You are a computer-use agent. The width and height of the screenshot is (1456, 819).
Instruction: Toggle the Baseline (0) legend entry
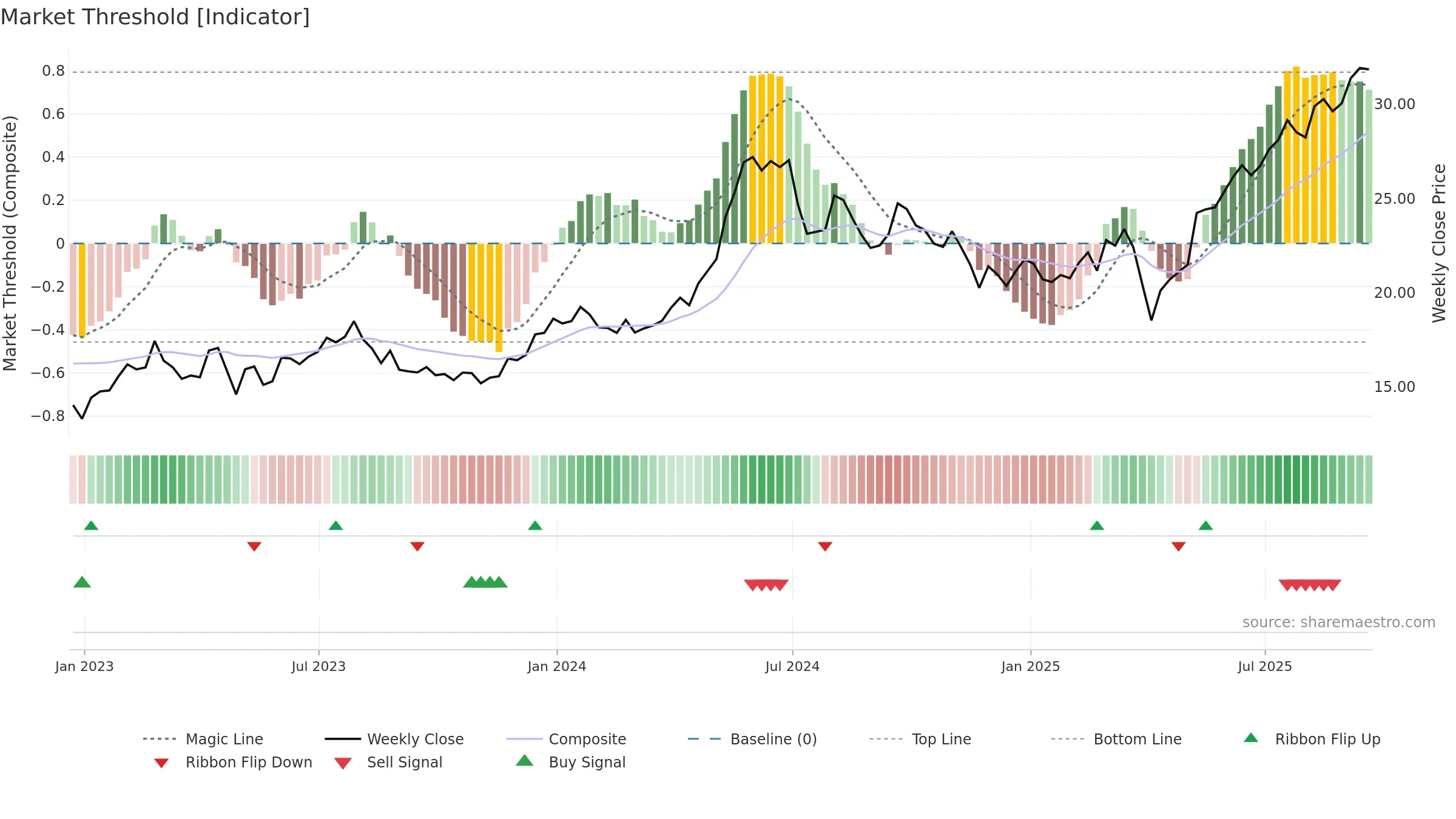pos(752,739)
